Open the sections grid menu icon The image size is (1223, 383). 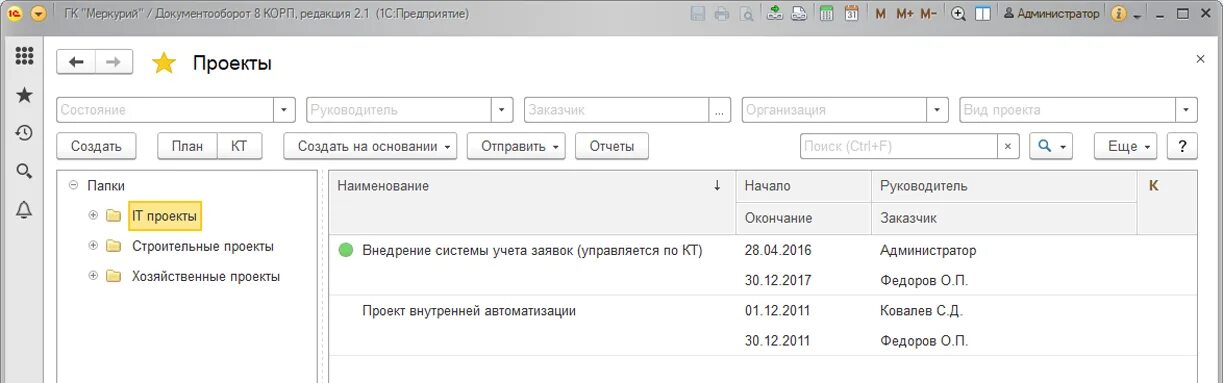(24, 56)
